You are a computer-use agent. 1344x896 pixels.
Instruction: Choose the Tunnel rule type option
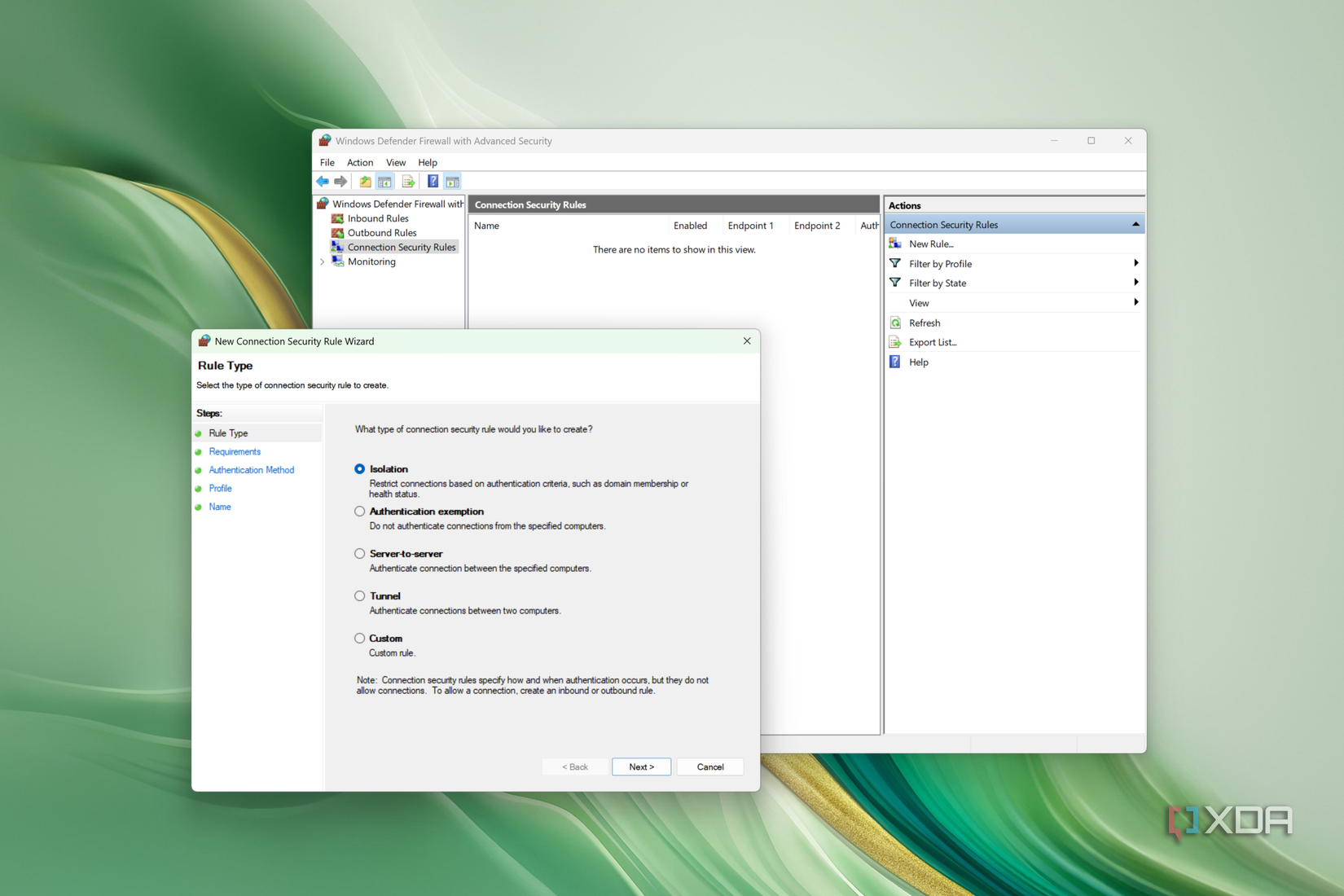[359, 595]
